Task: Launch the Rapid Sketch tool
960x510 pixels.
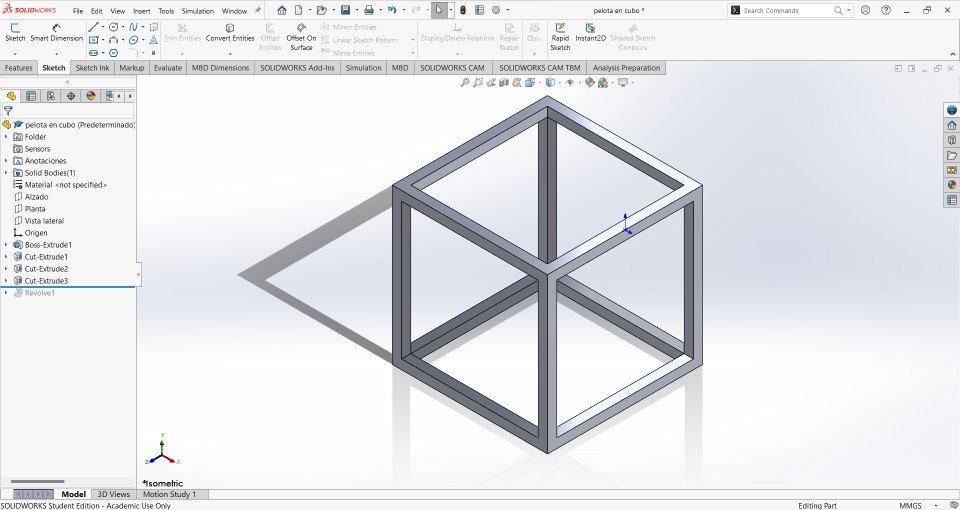Action: [x=560, y=37]
